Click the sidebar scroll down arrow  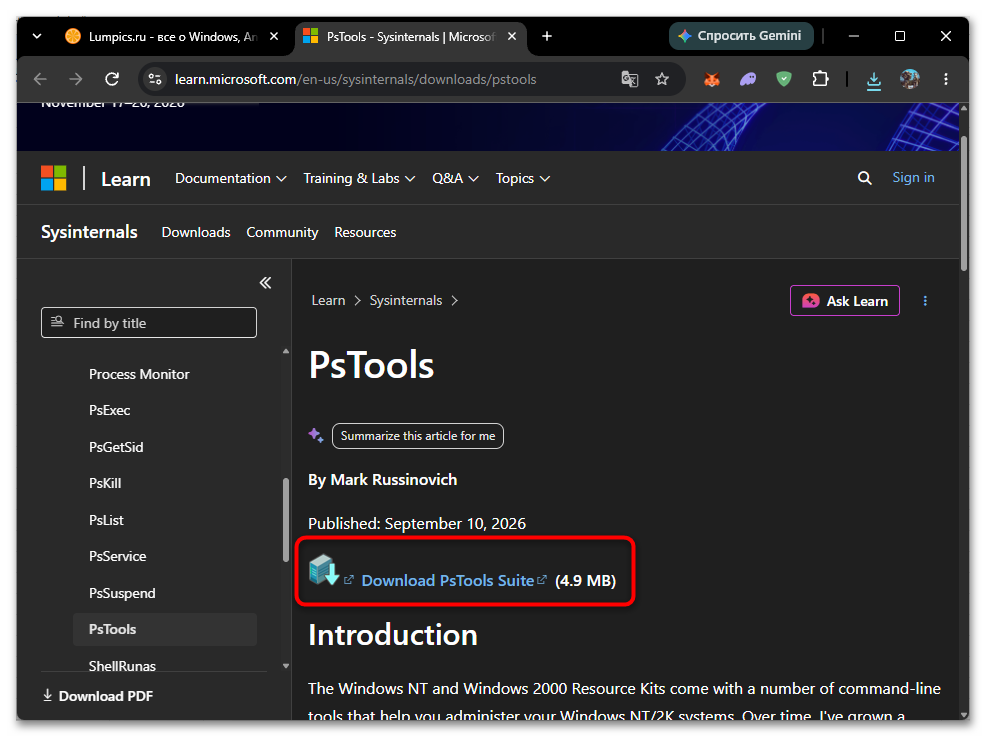[286, 666]
